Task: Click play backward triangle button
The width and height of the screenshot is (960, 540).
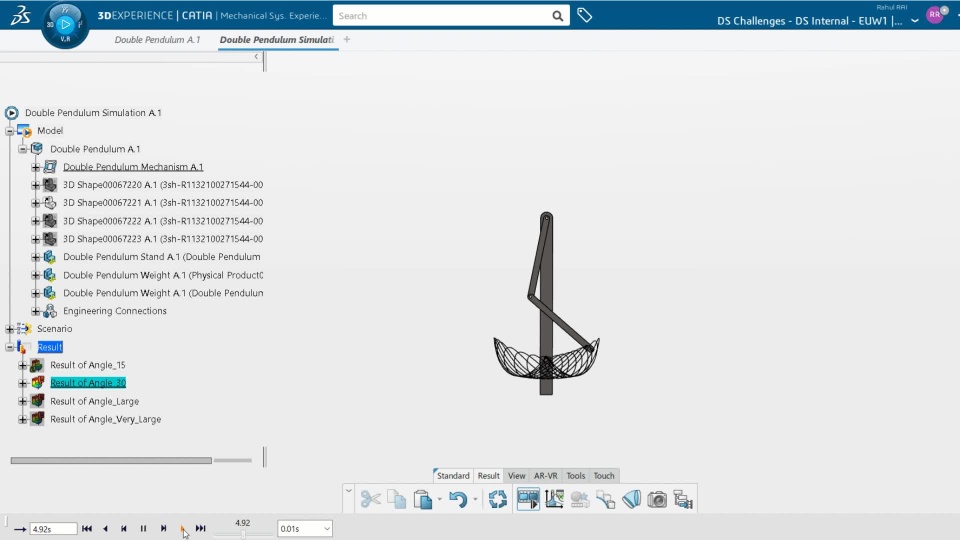Action: pyautogui.click(x=105, y=528)
